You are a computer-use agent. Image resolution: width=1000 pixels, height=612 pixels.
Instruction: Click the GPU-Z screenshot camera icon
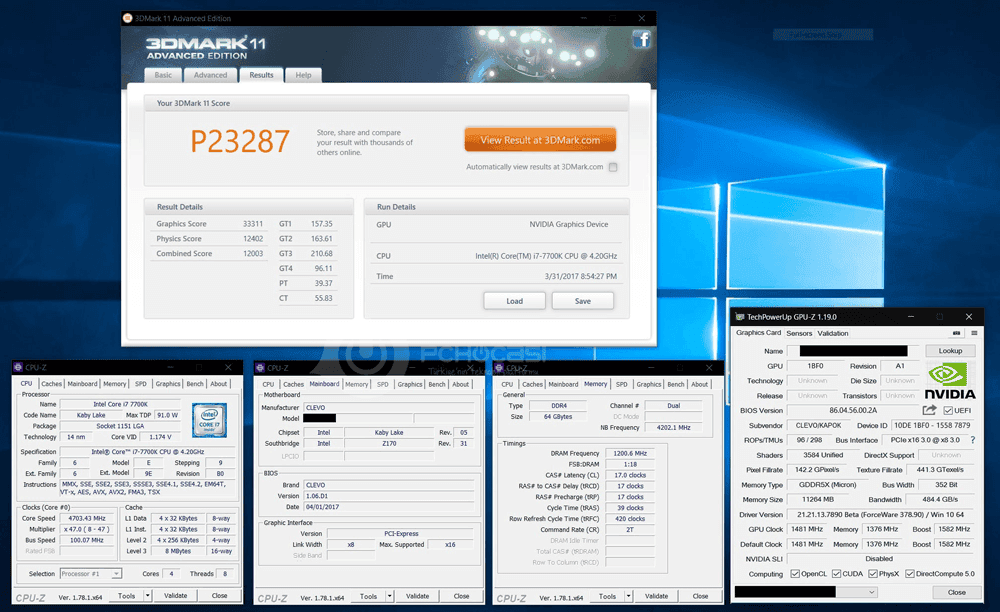(957, 333)
